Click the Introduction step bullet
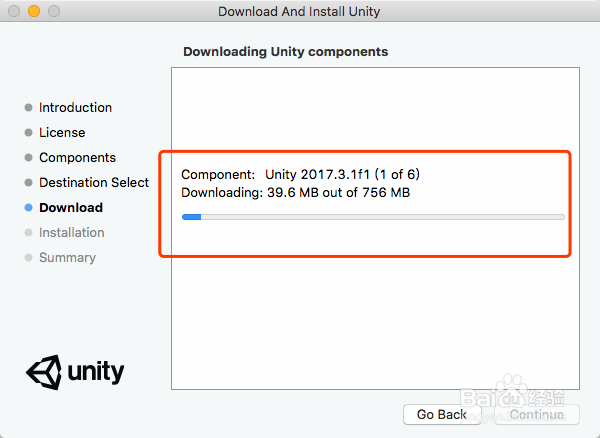Screen dimensions: 600x438 point(28,107)
